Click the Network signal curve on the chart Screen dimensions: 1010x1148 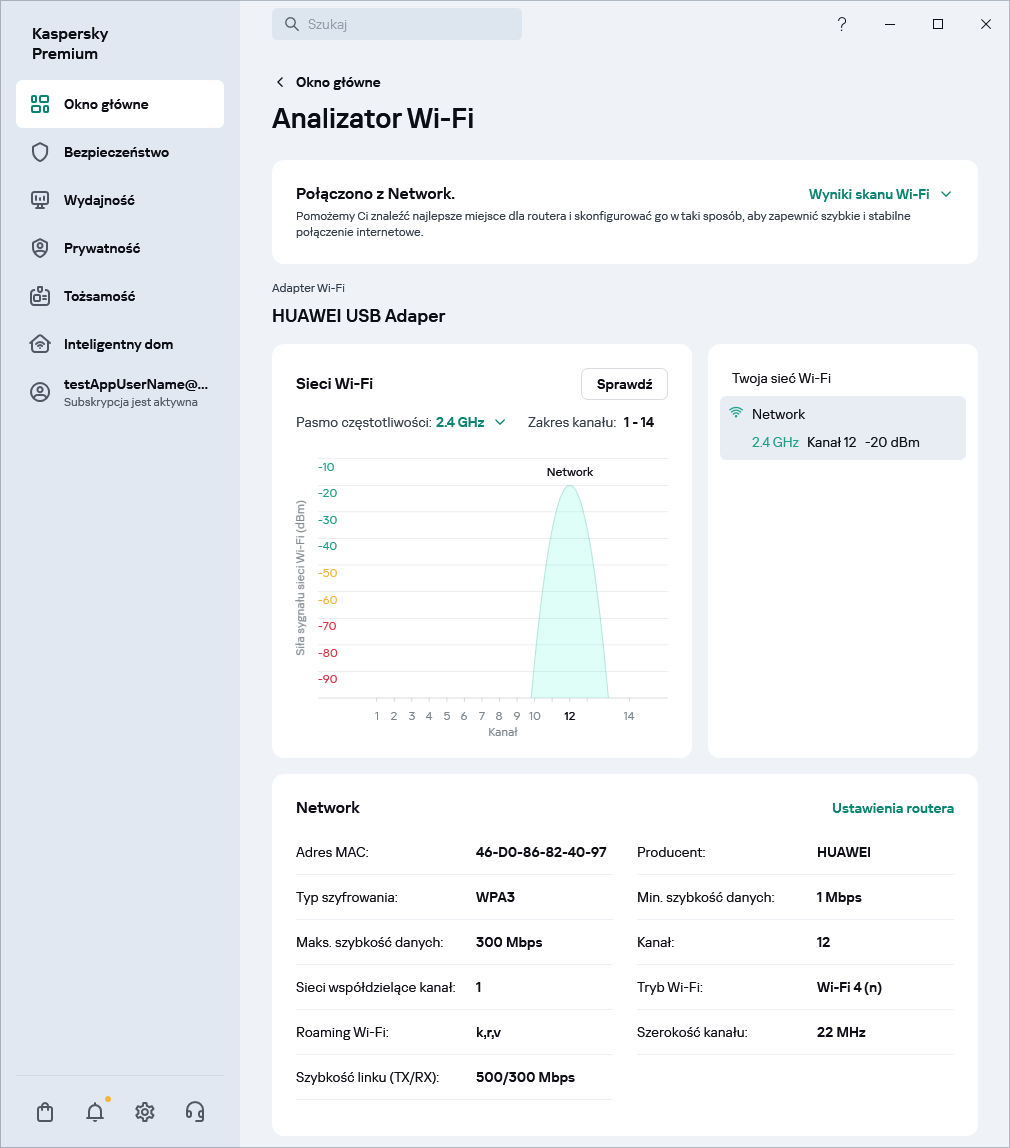pyautogui.click(x=570, y=600)
